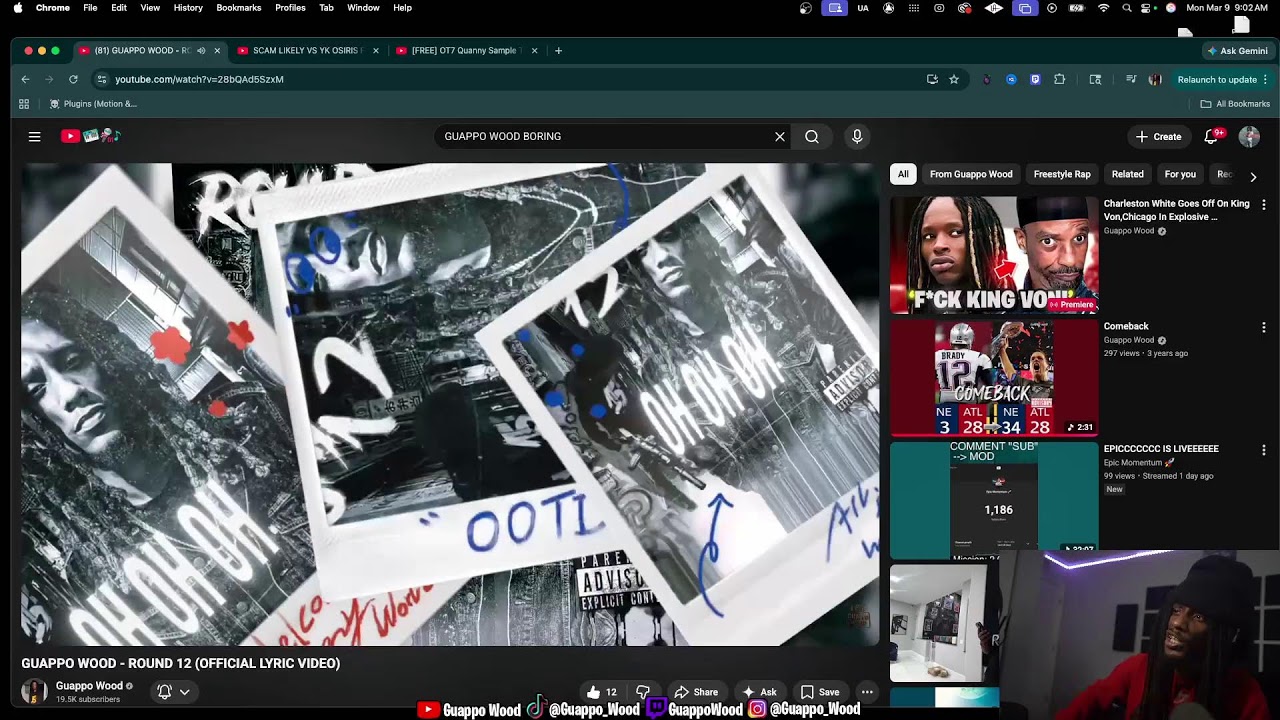Open options for EPICCCCCCC IS LIVEEEEEE
The height and width of the screenshot is (720, 1280).
pos(1264,450)
